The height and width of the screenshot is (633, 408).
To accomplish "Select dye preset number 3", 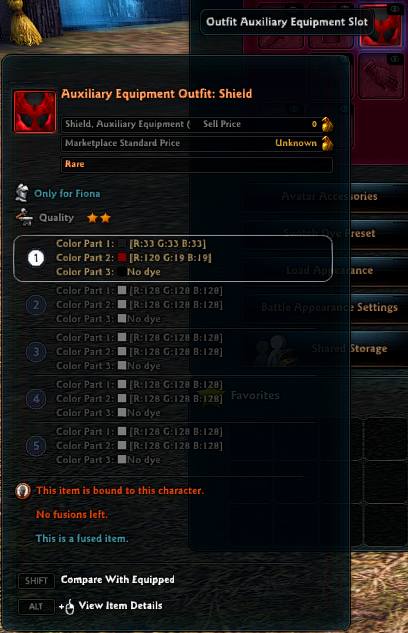I will coord(36,352).
